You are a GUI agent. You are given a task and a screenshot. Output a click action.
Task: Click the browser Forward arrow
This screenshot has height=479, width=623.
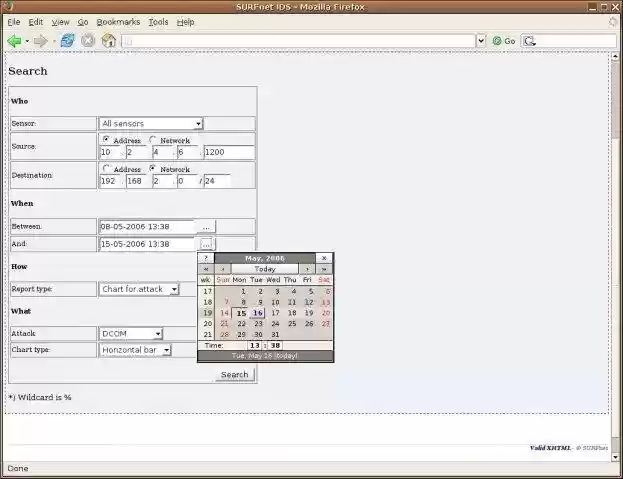point(40,41)
